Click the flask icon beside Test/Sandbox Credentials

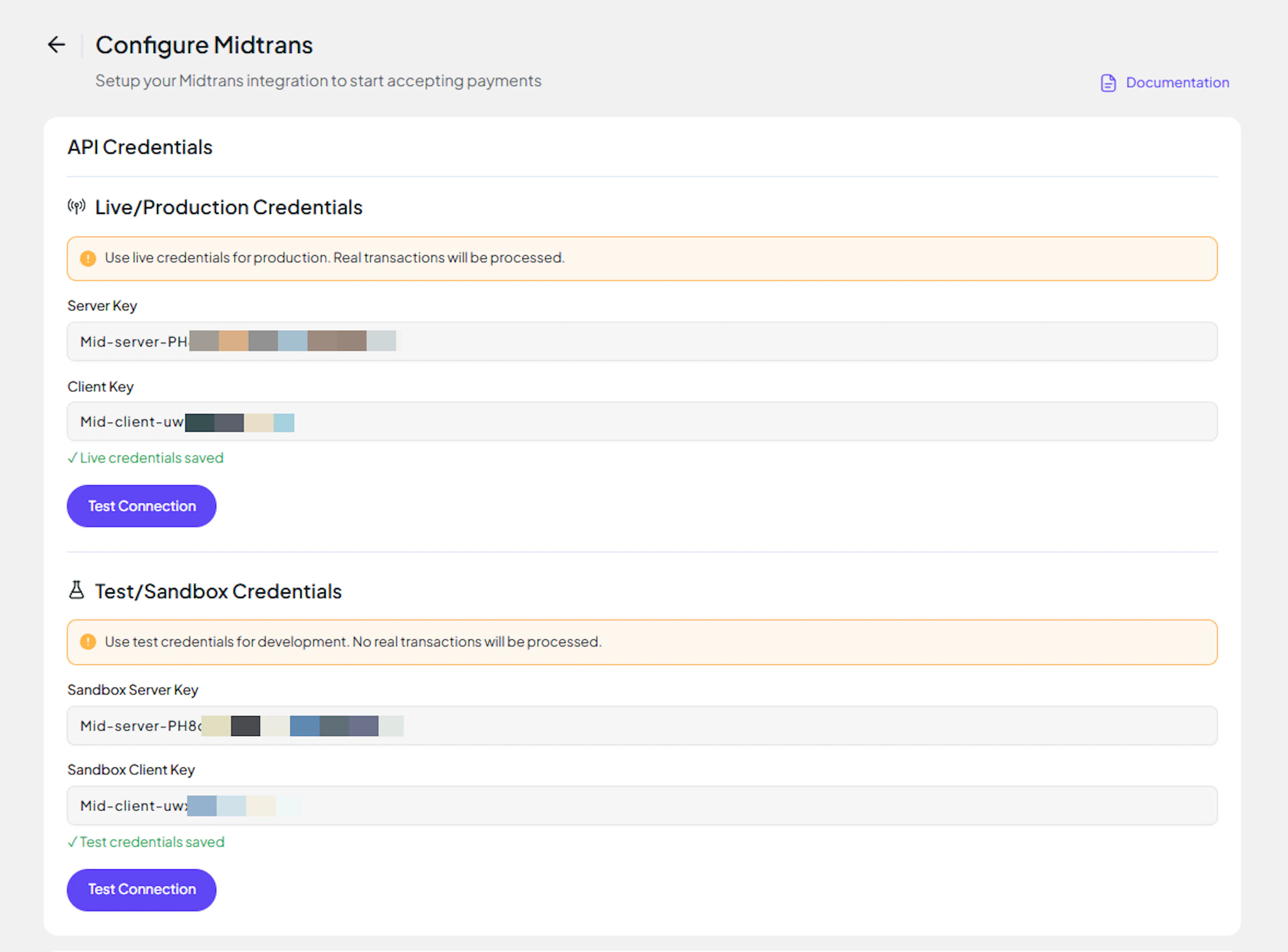76,590
